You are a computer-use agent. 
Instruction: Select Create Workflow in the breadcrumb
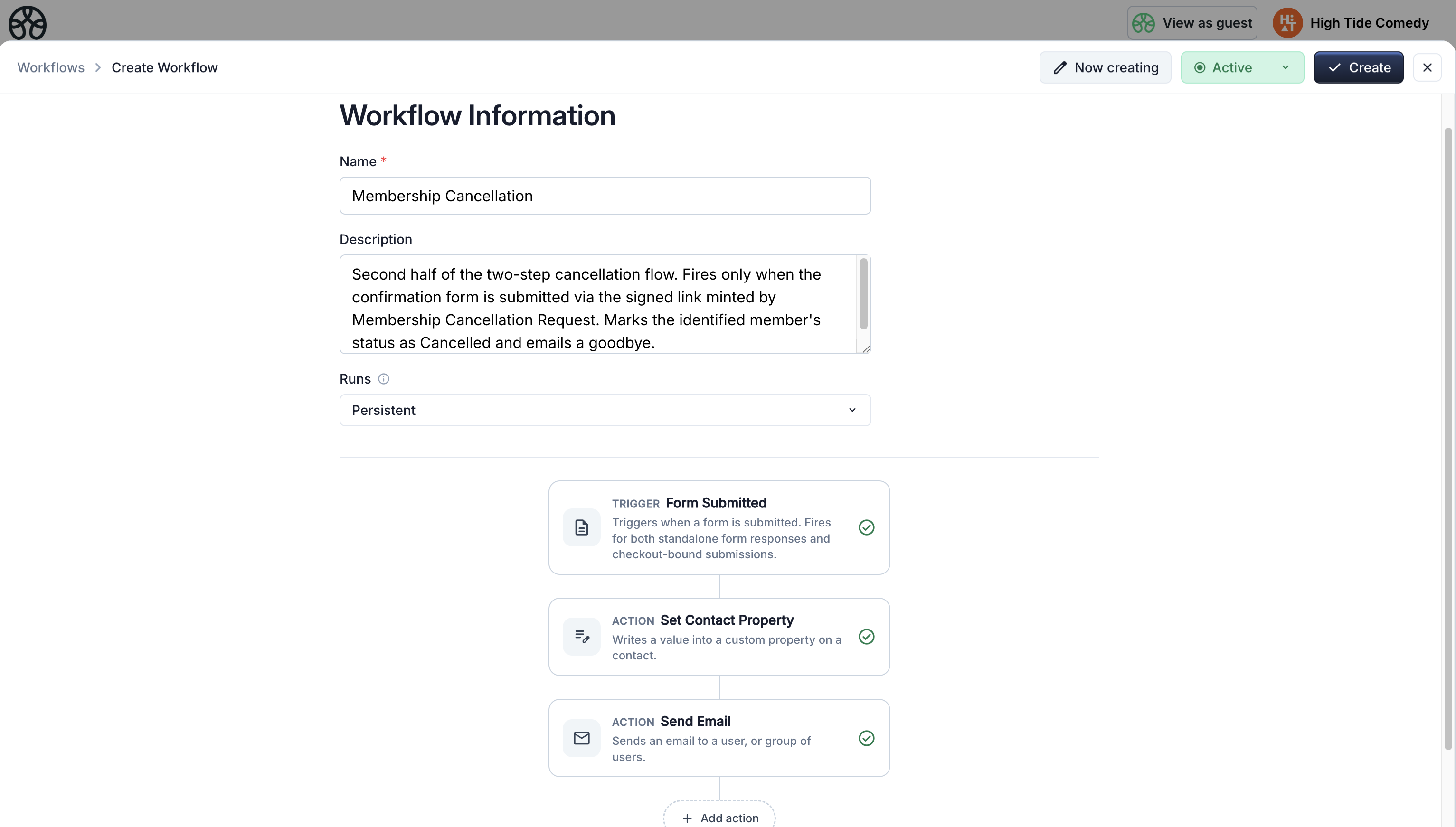(x=164, y=67)
